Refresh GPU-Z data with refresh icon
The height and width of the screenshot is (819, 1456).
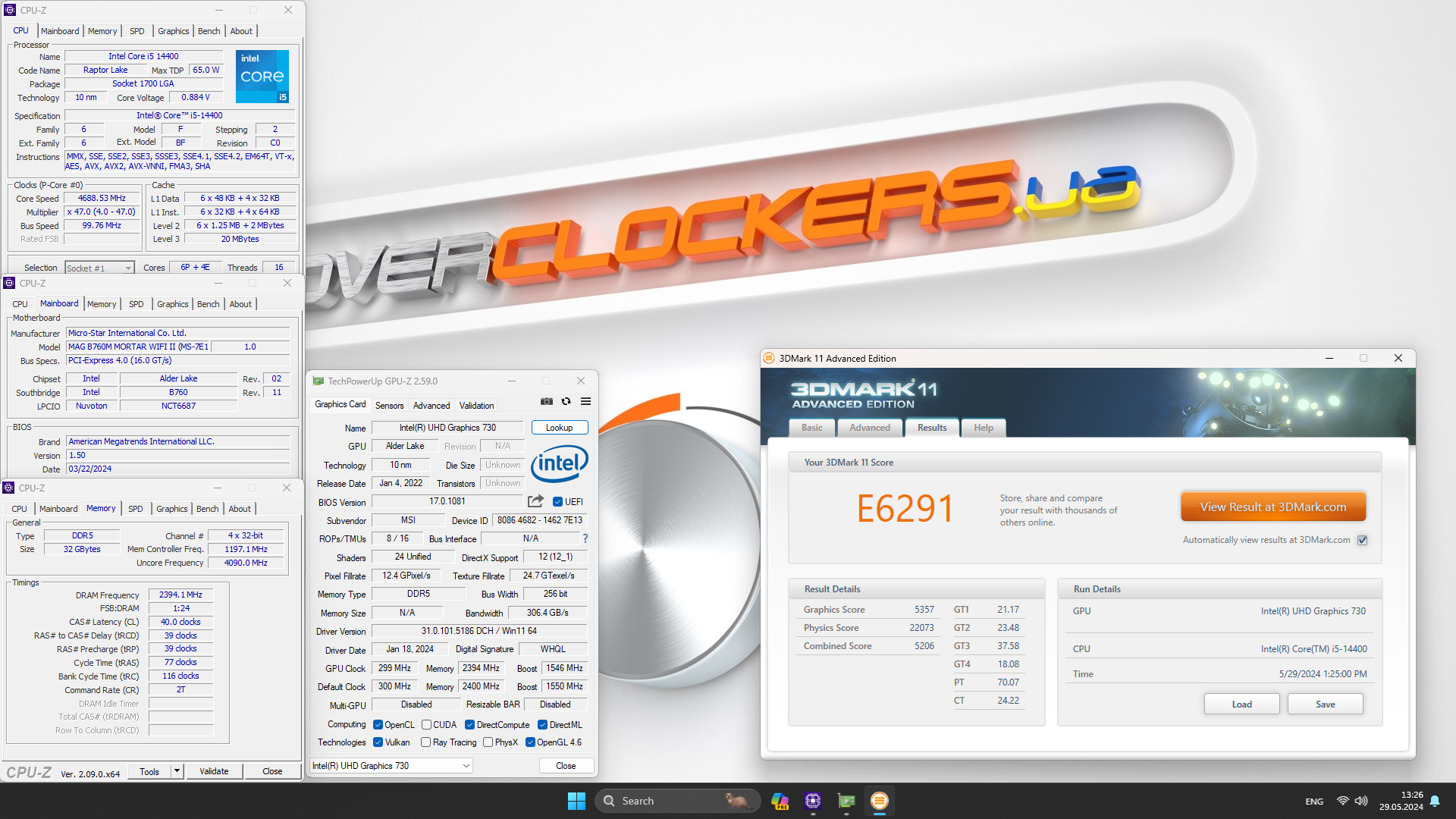(566, 401)
